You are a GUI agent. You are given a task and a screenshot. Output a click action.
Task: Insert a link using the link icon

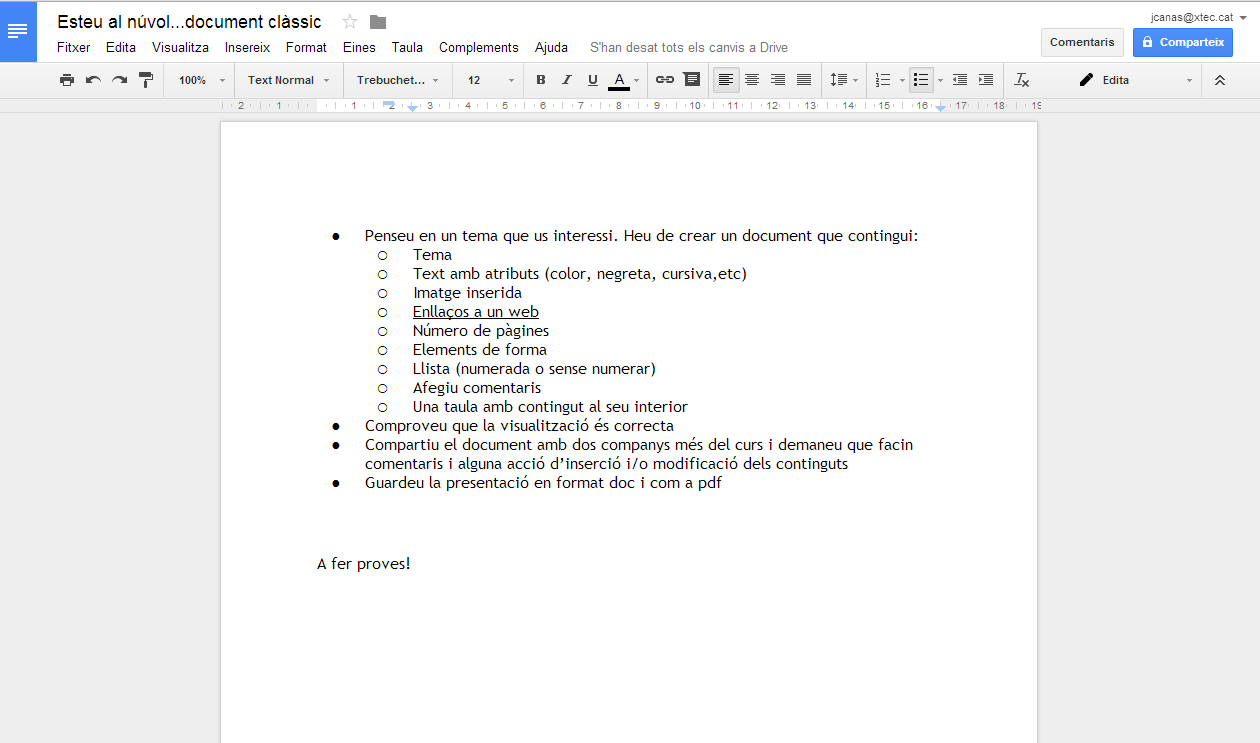[x=665, y=80]
